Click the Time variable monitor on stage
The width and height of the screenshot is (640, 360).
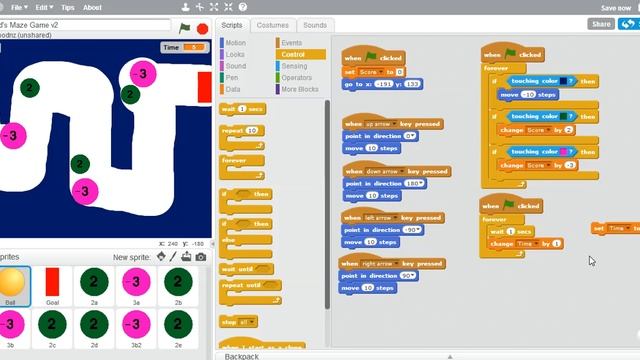(185, 48)
